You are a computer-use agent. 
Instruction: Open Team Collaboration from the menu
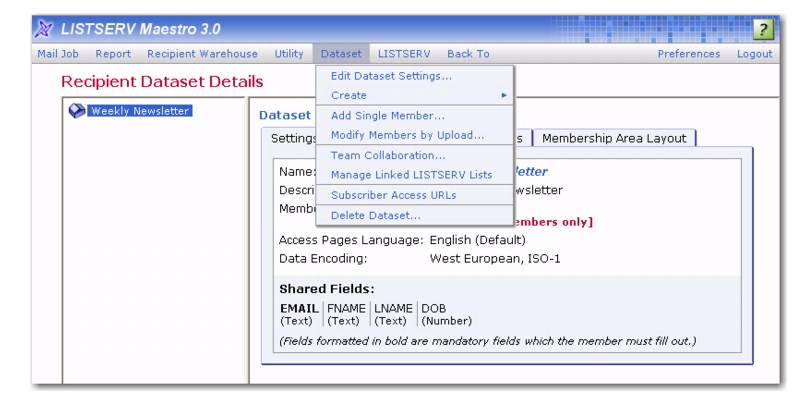coord(415,155)
